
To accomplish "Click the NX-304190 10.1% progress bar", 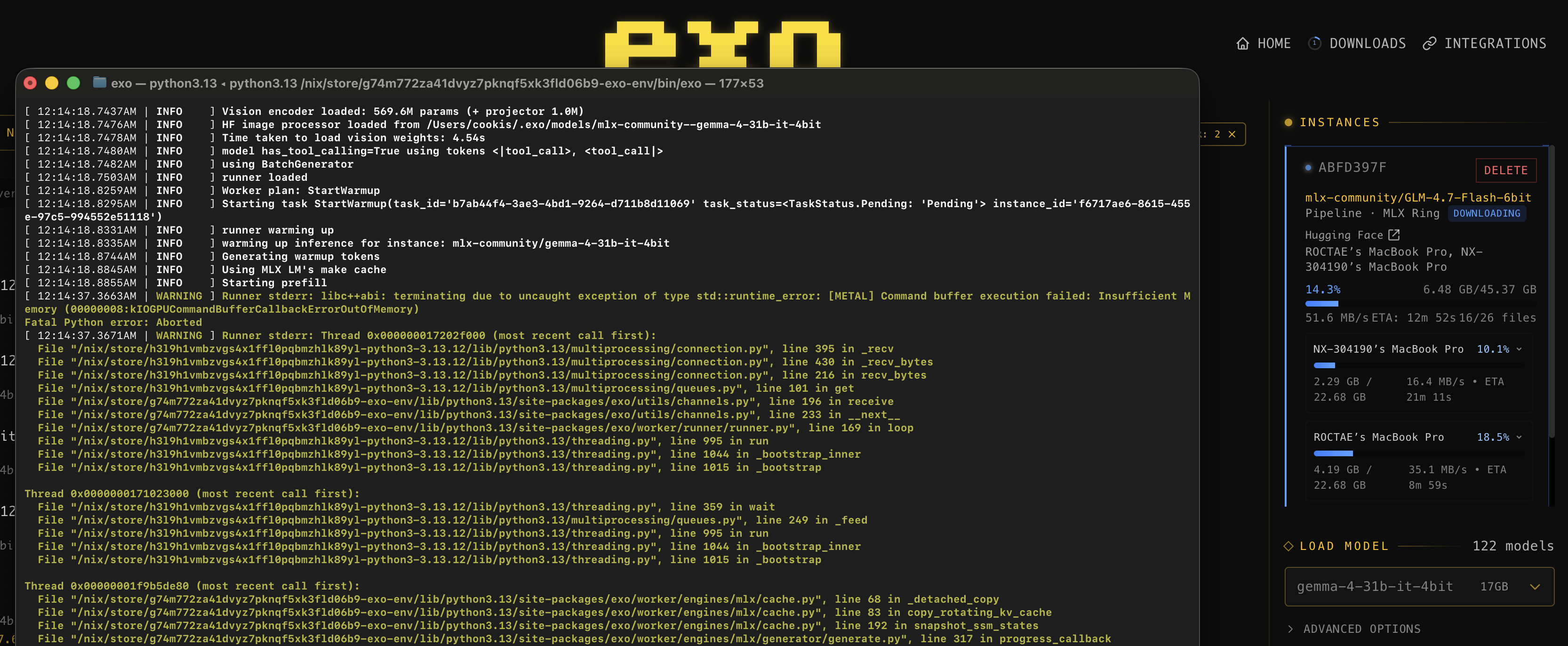I will coord(1419,365).
